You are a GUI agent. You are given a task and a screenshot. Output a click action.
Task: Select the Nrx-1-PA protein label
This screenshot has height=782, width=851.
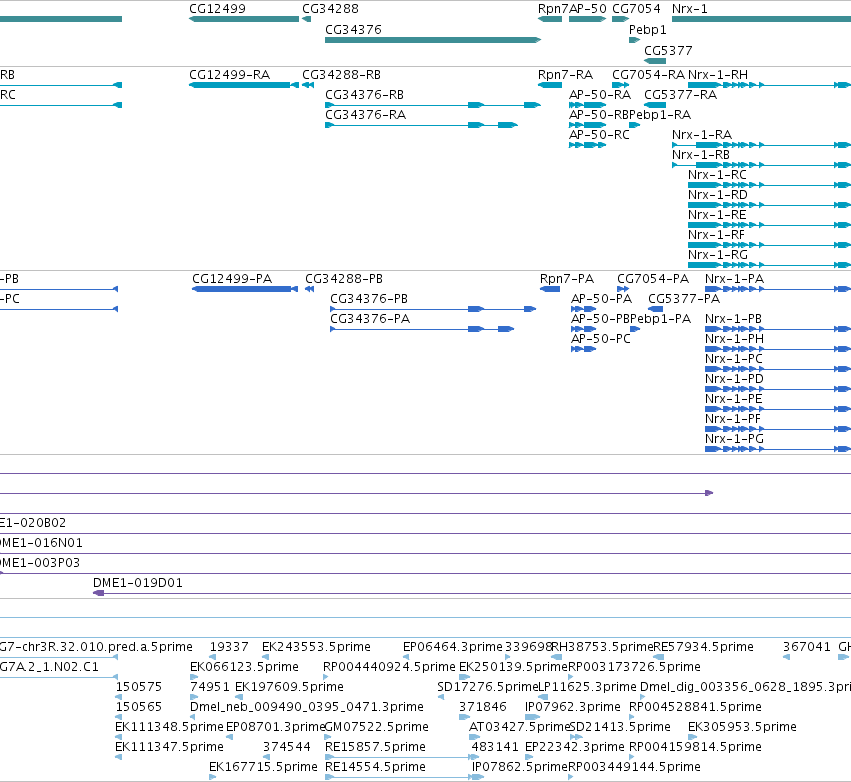click(734, 279)
